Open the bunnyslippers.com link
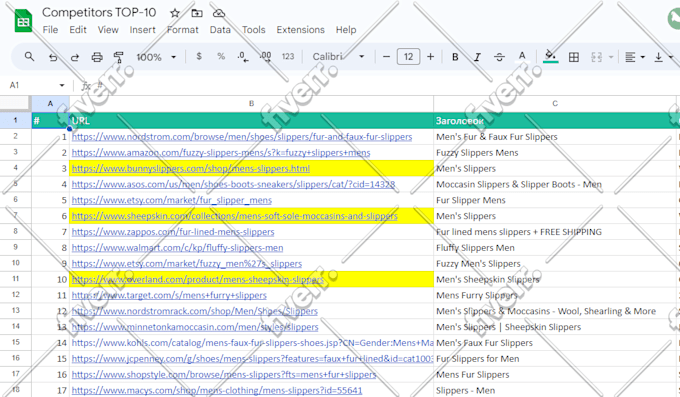Image resolution: width=680 pixels, height=397 pixels. [191, 168]
